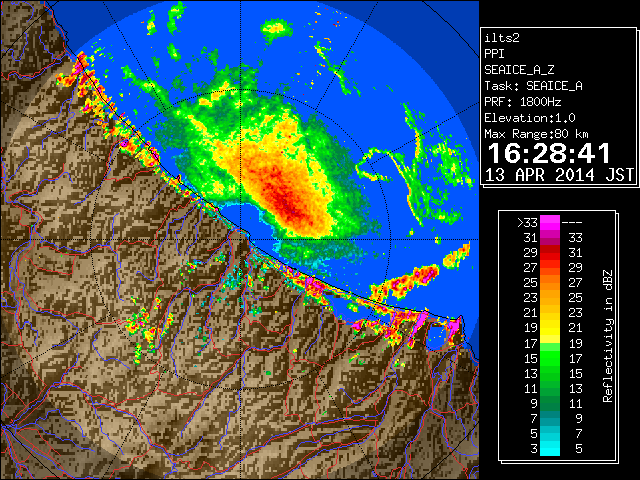
Task: Click the red 29–31 legend swatch
Action: (x=550, y=253)
